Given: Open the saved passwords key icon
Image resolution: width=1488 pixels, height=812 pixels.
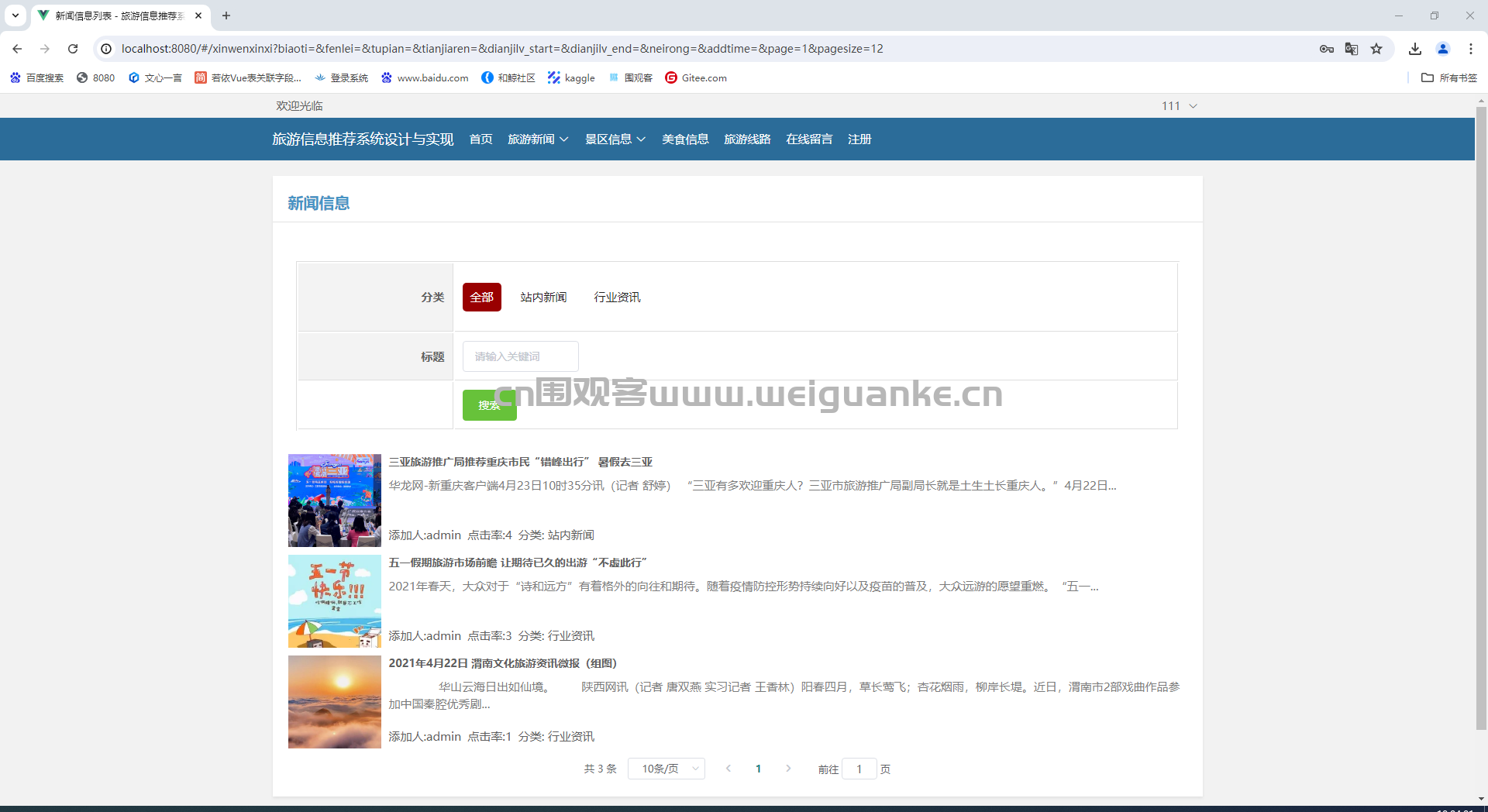Looking at the screenshot, I should (x=1327, y=49).
